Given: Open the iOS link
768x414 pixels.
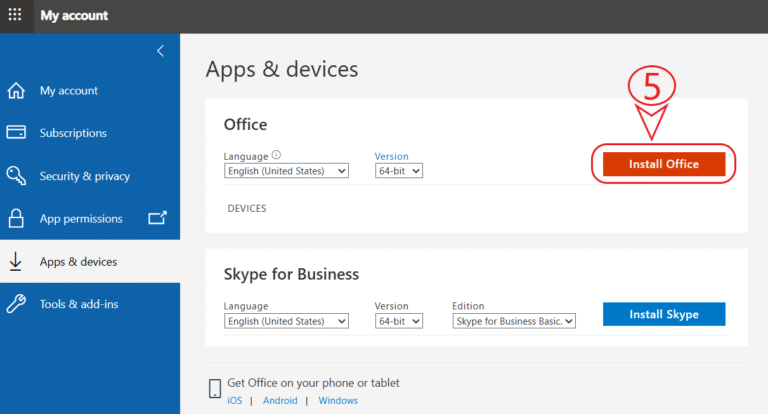Looking at the screenshot, I should 235,400.
